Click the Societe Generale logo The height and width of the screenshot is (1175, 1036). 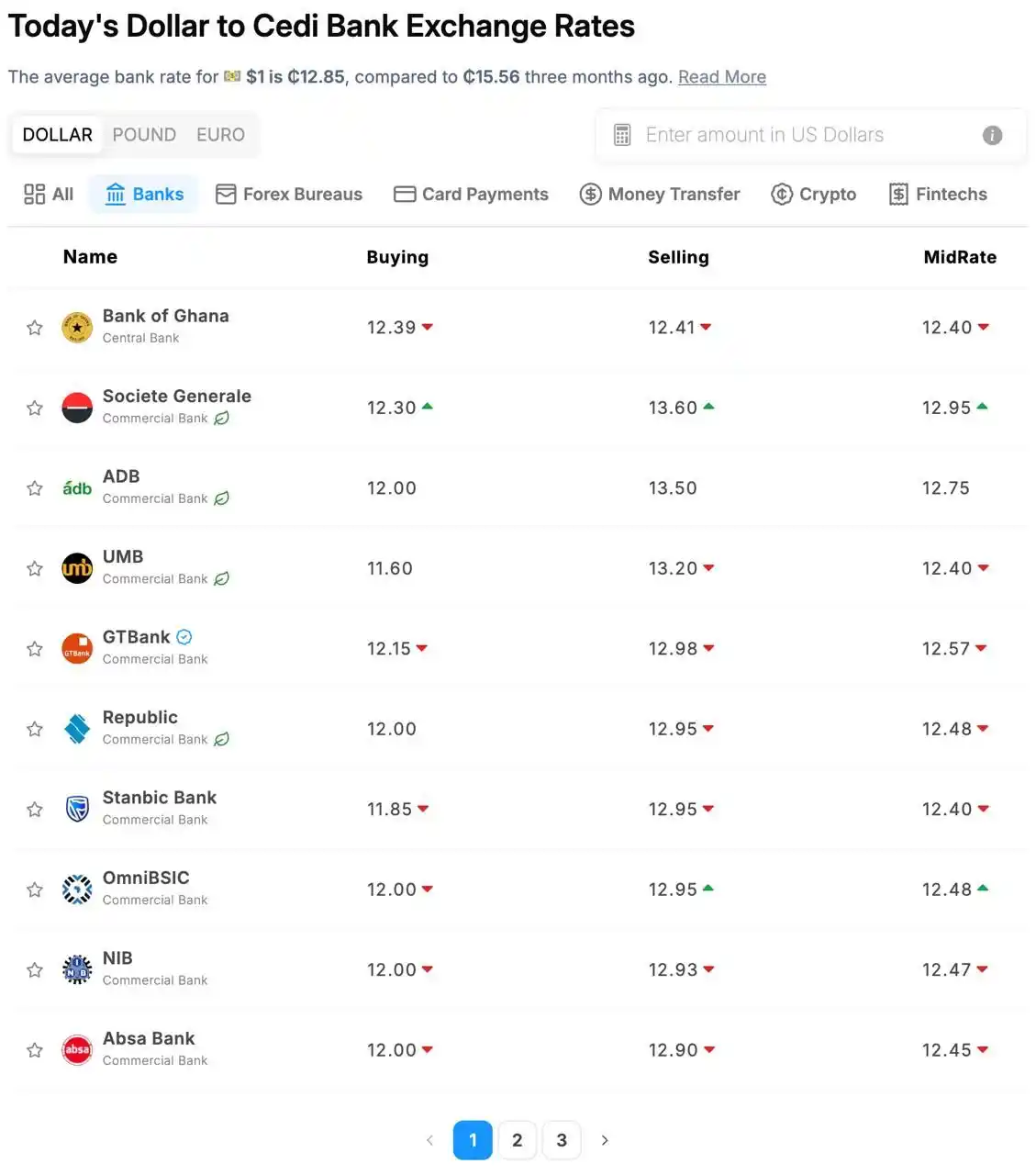coord(77,408)
